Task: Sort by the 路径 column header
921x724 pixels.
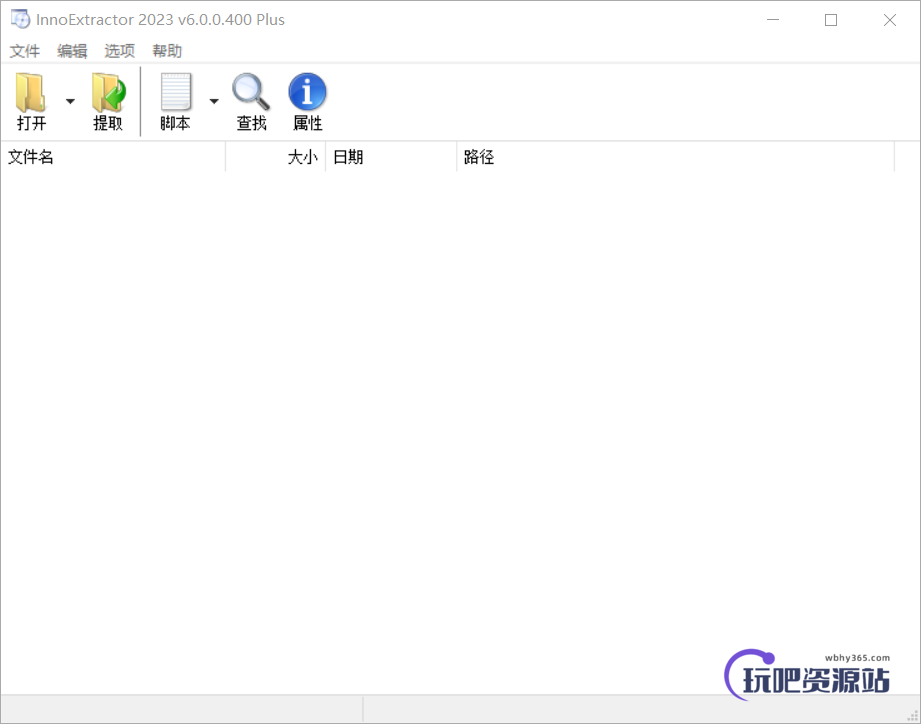Action: tap(675, 157)
